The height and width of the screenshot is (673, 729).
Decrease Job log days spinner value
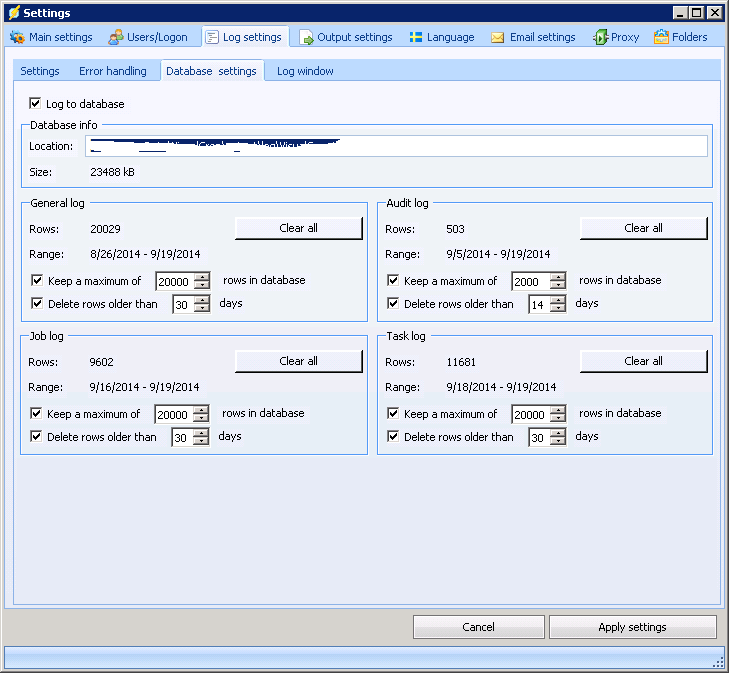[x=201, y=441]
